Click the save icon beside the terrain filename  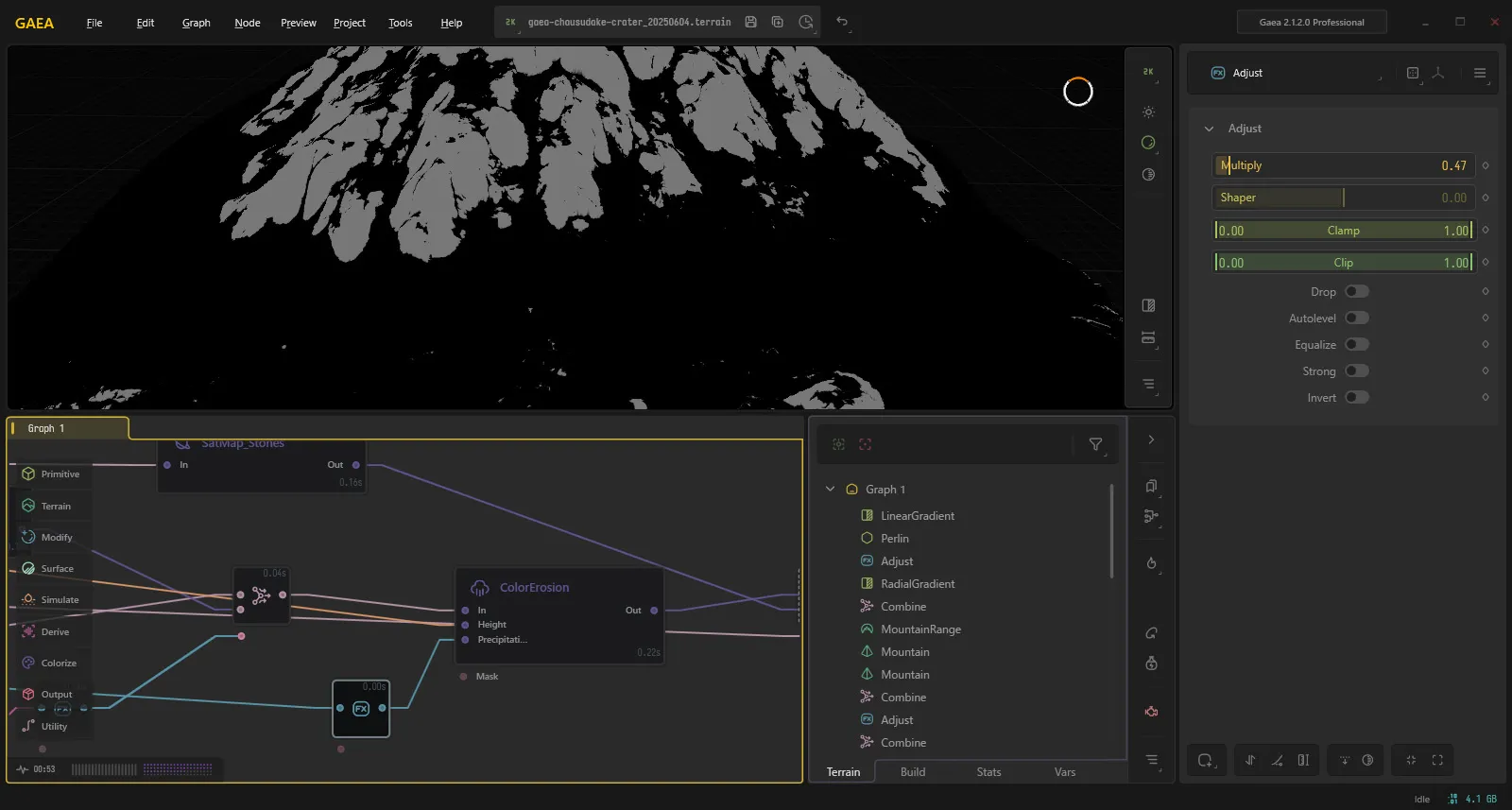click(750, 22)
